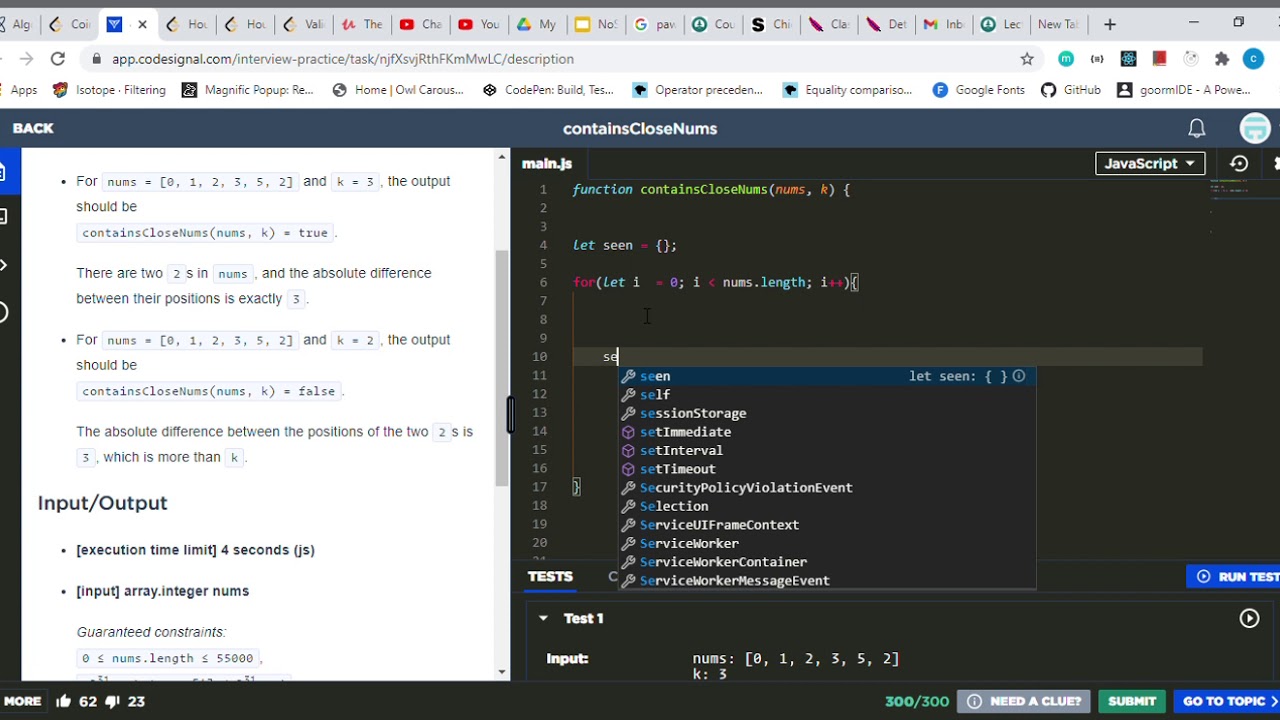This screenshot has height=720, width=1280.
Task: Switch to the Vali... browser tab
Action: click(303, 24)
